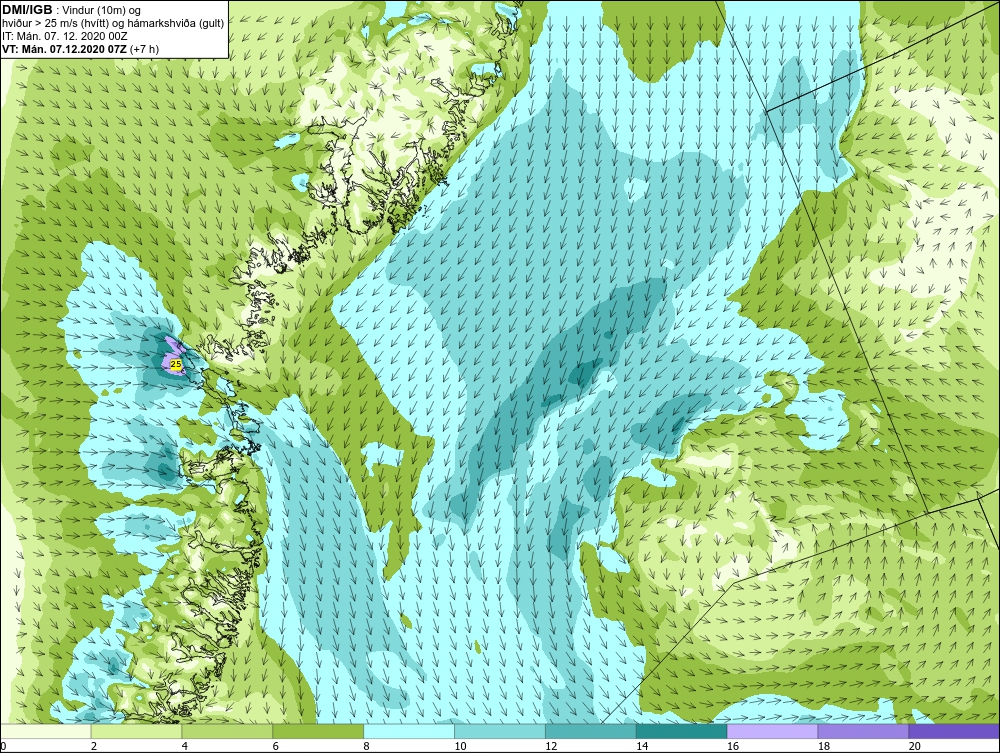Image resolution: width=1000 pixels, height=753 pixels.
Task: Click the purple gust area around label 25
Action: (x=172, y=356)
